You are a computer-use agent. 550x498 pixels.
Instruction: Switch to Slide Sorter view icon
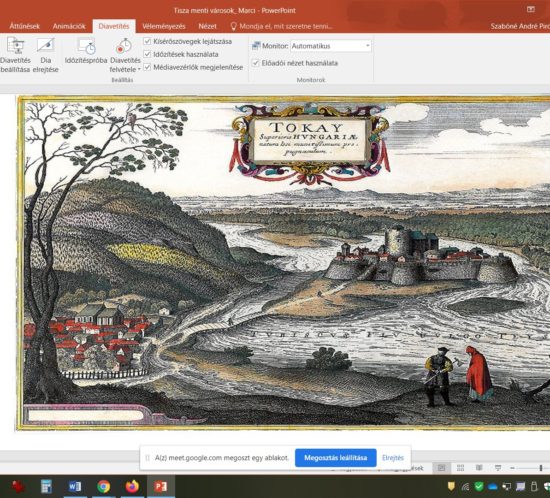(460, 468)
